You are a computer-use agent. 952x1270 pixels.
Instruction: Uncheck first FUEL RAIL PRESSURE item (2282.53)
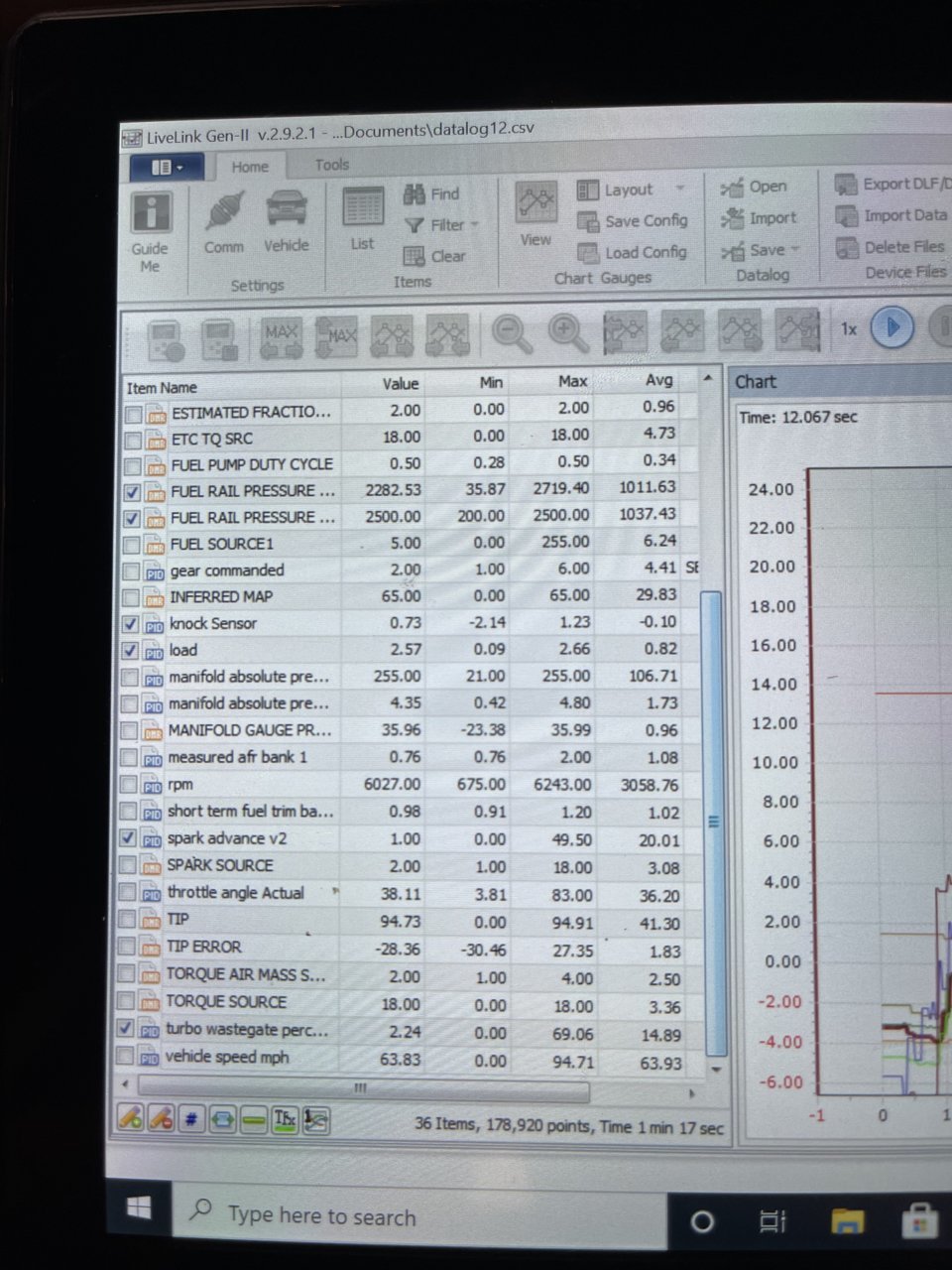(x=132, y=492)
